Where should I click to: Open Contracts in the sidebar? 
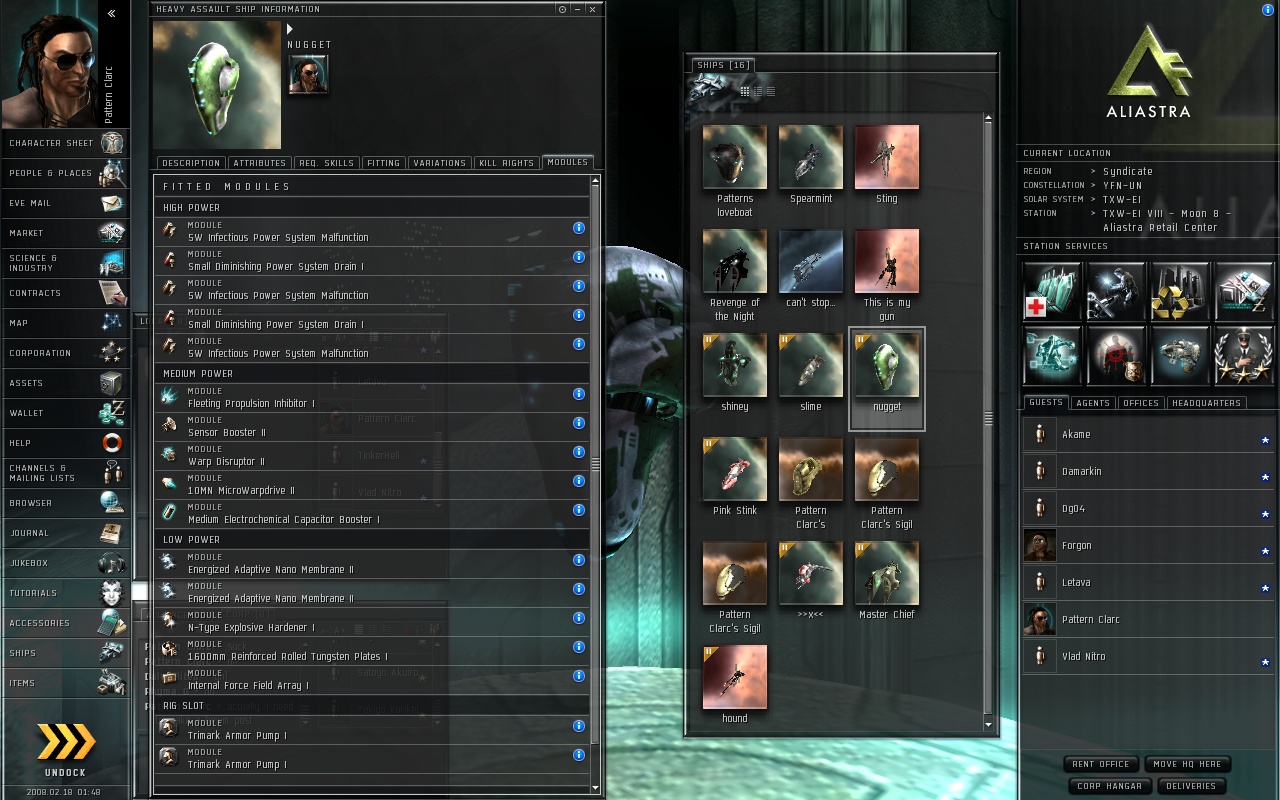65,293
